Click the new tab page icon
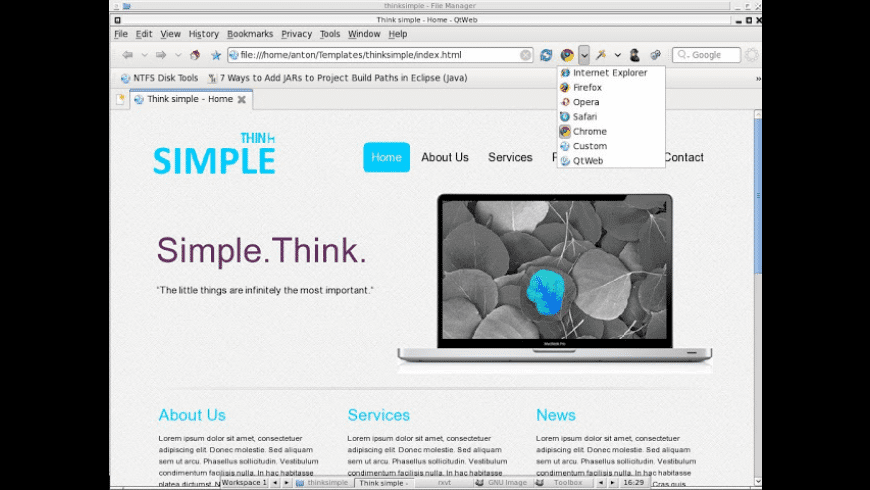 pos(120,99)
